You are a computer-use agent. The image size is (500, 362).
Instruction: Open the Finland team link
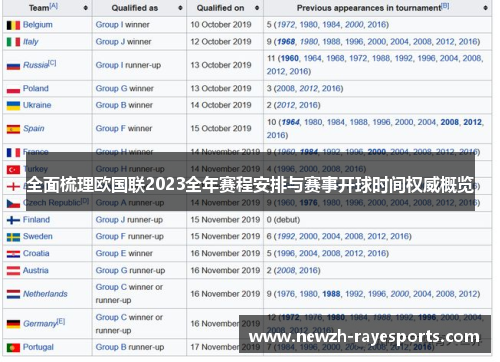click(36, 220)
